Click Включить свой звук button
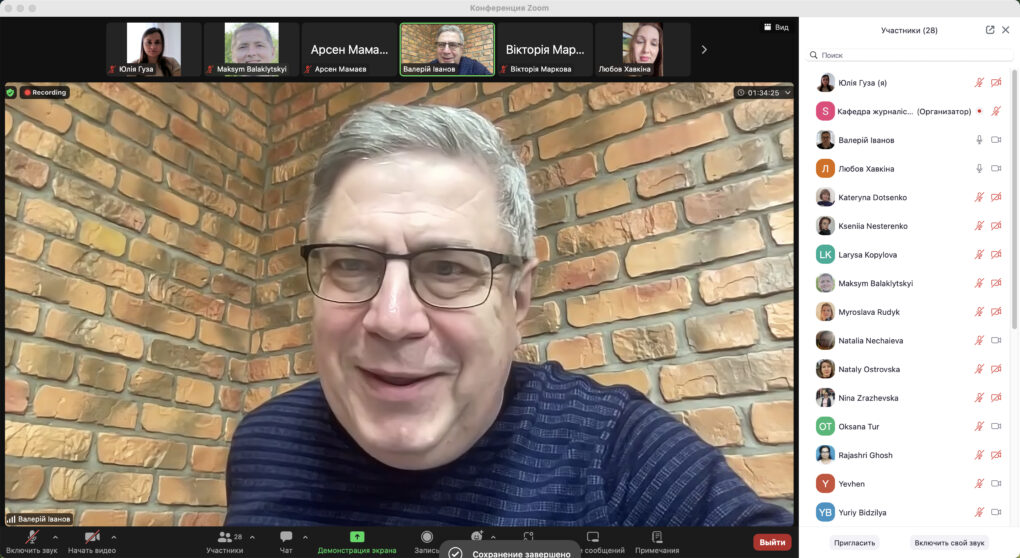The image size is (1020, 558). 949,542
